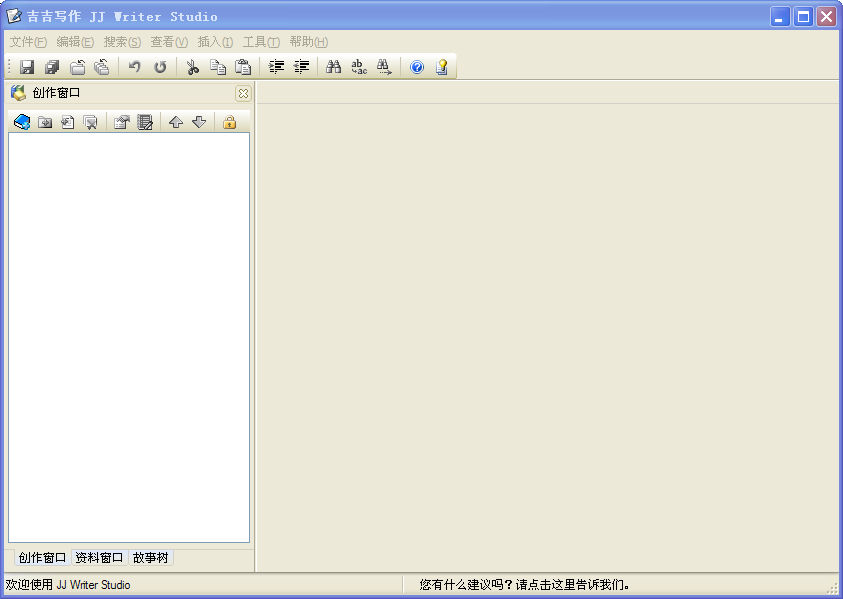The image size is (843, 599).
Task: Cut selection with the scissors icon
Action: 192,66
